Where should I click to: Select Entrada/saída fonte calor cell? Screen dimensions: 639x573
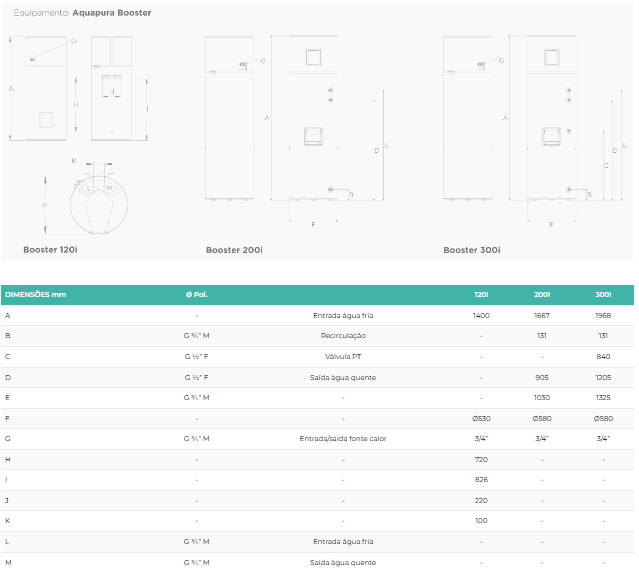click(343, 439)
